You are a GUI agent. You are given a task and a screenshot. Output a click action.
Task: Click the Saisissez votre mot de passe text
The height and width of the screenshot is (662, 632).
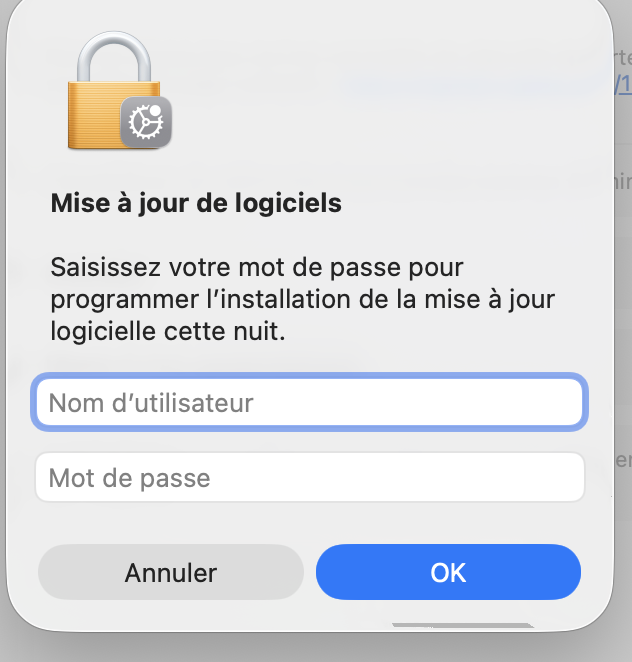click(258, 268)
